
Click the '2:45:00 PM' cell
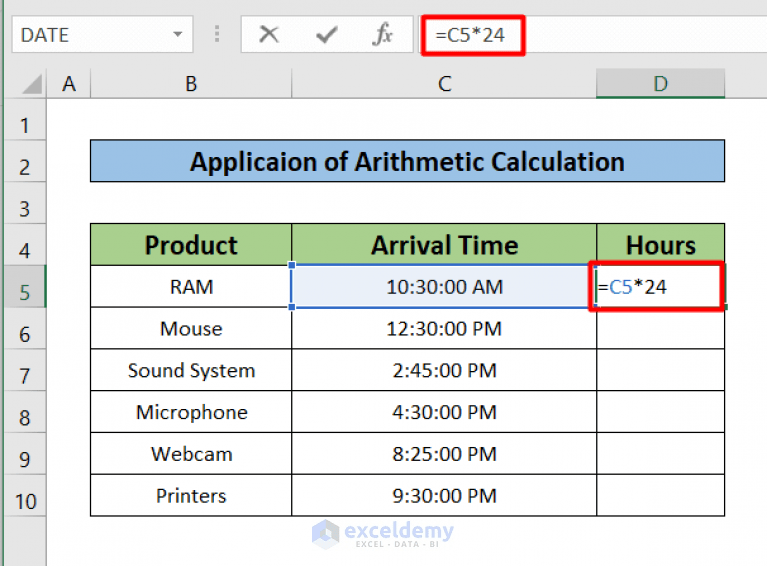(444, 370)
